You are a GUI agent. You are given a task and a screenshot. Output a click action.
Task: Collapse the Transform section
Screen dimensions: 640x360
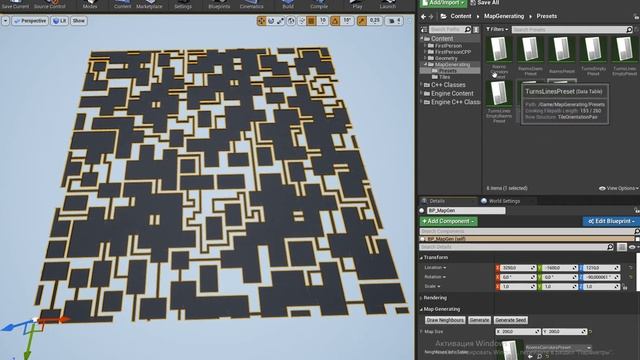(x=422, y=258)
